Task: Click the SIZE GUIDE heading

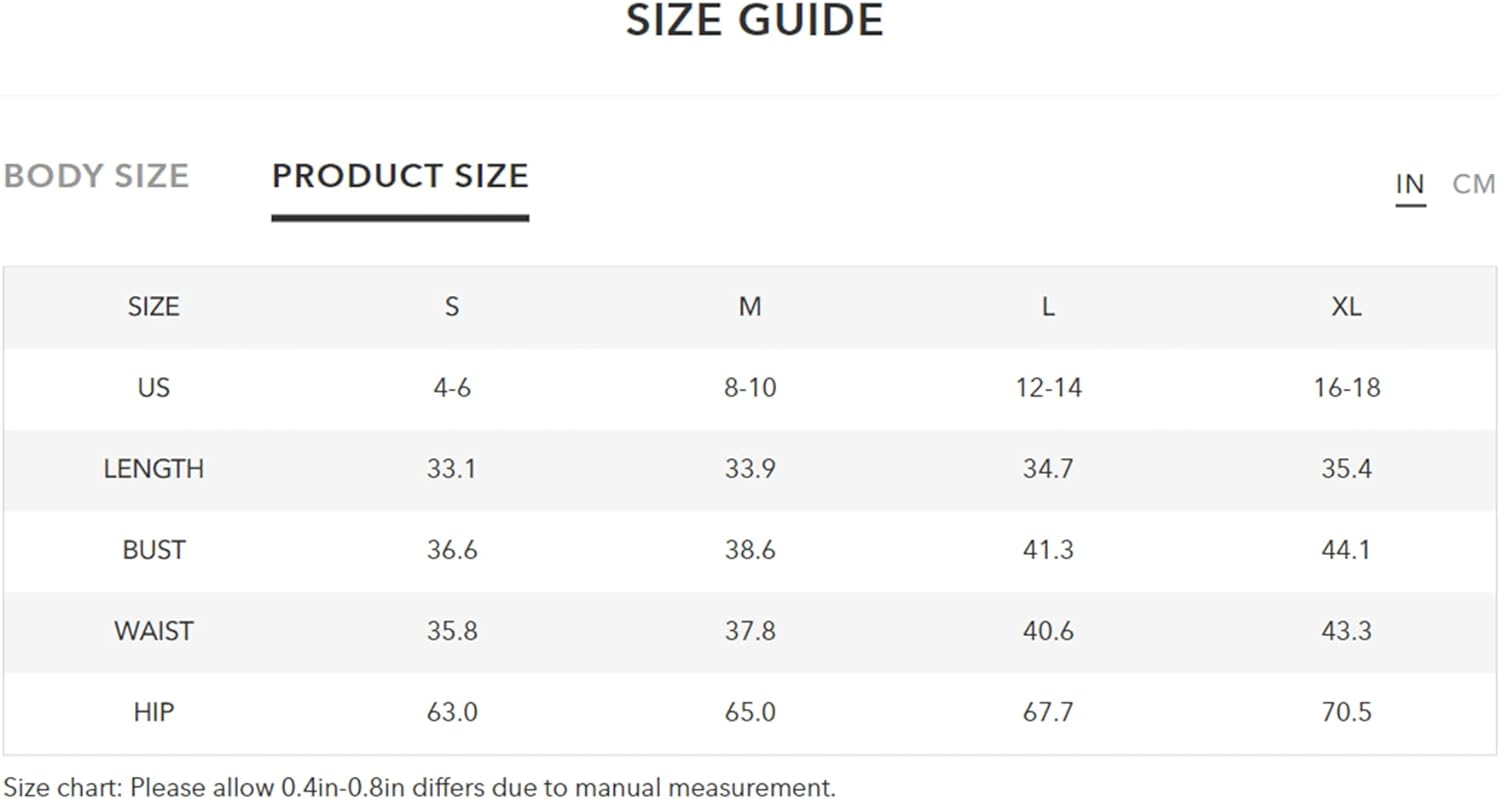Action: [x=755, y=20]
